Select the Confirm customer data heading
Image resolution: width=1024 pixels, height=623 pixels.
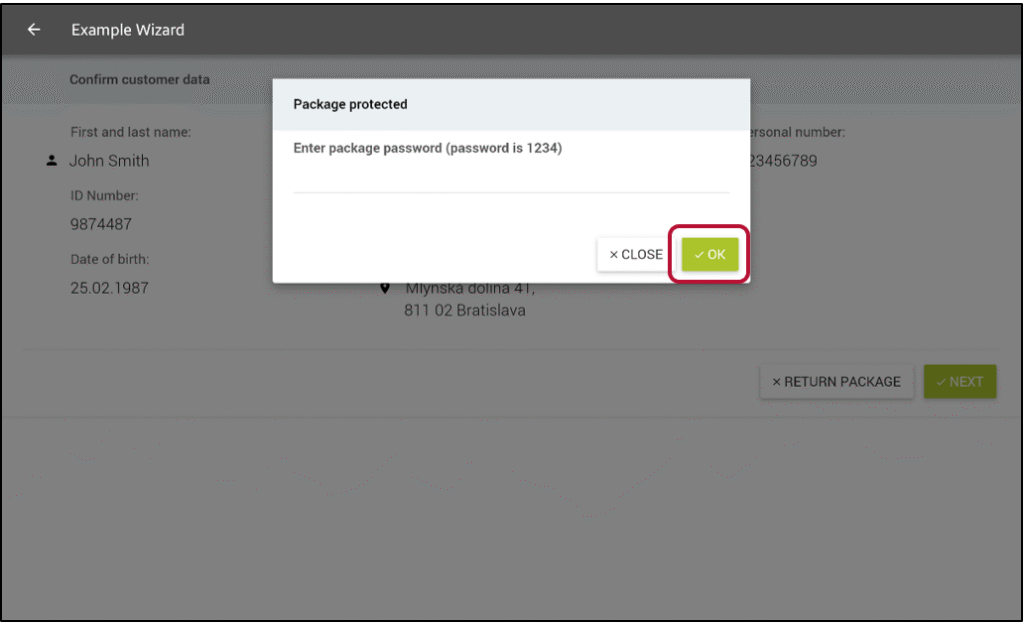pyautogui.click(x=139, y=79)
